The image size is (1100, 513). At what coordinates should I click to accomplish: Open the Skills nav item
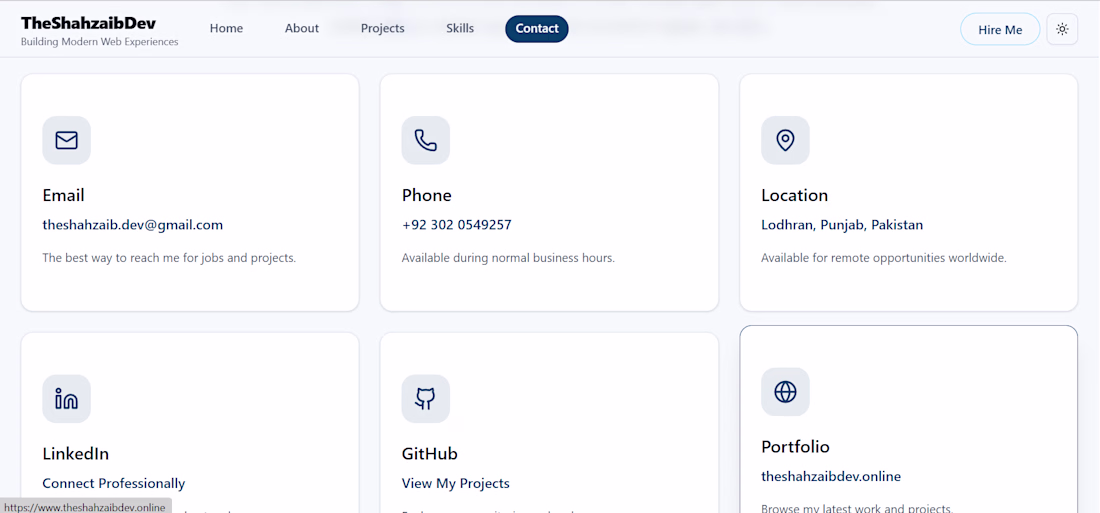[460, 29]
